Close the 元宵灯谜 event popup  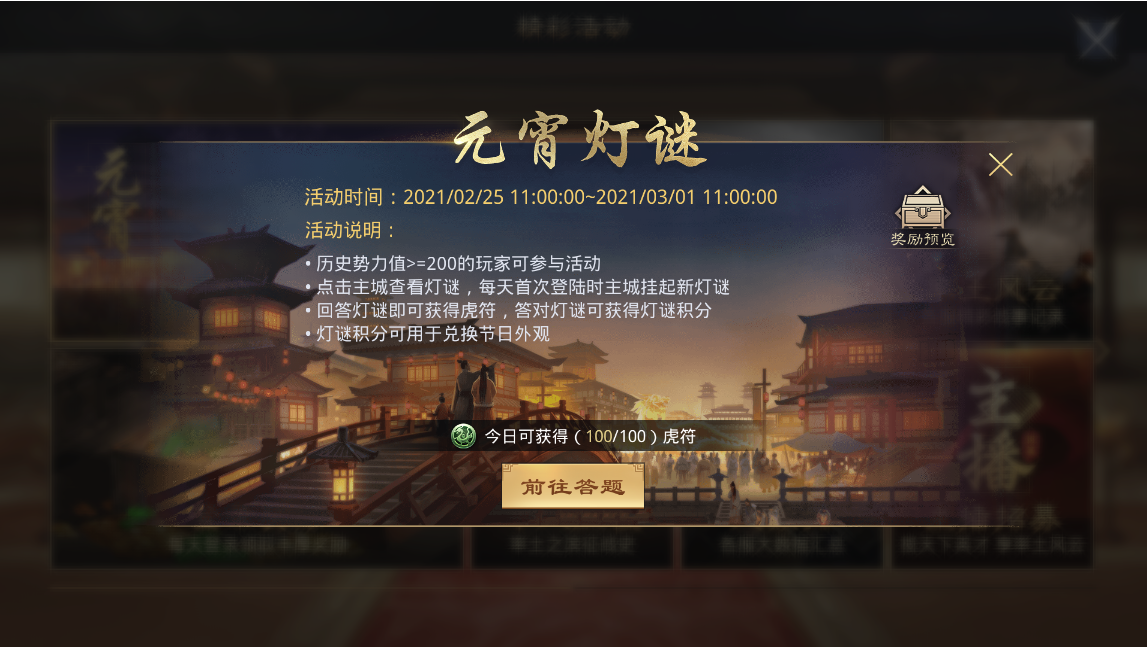pyautogui.click(x=1000, y=165)
